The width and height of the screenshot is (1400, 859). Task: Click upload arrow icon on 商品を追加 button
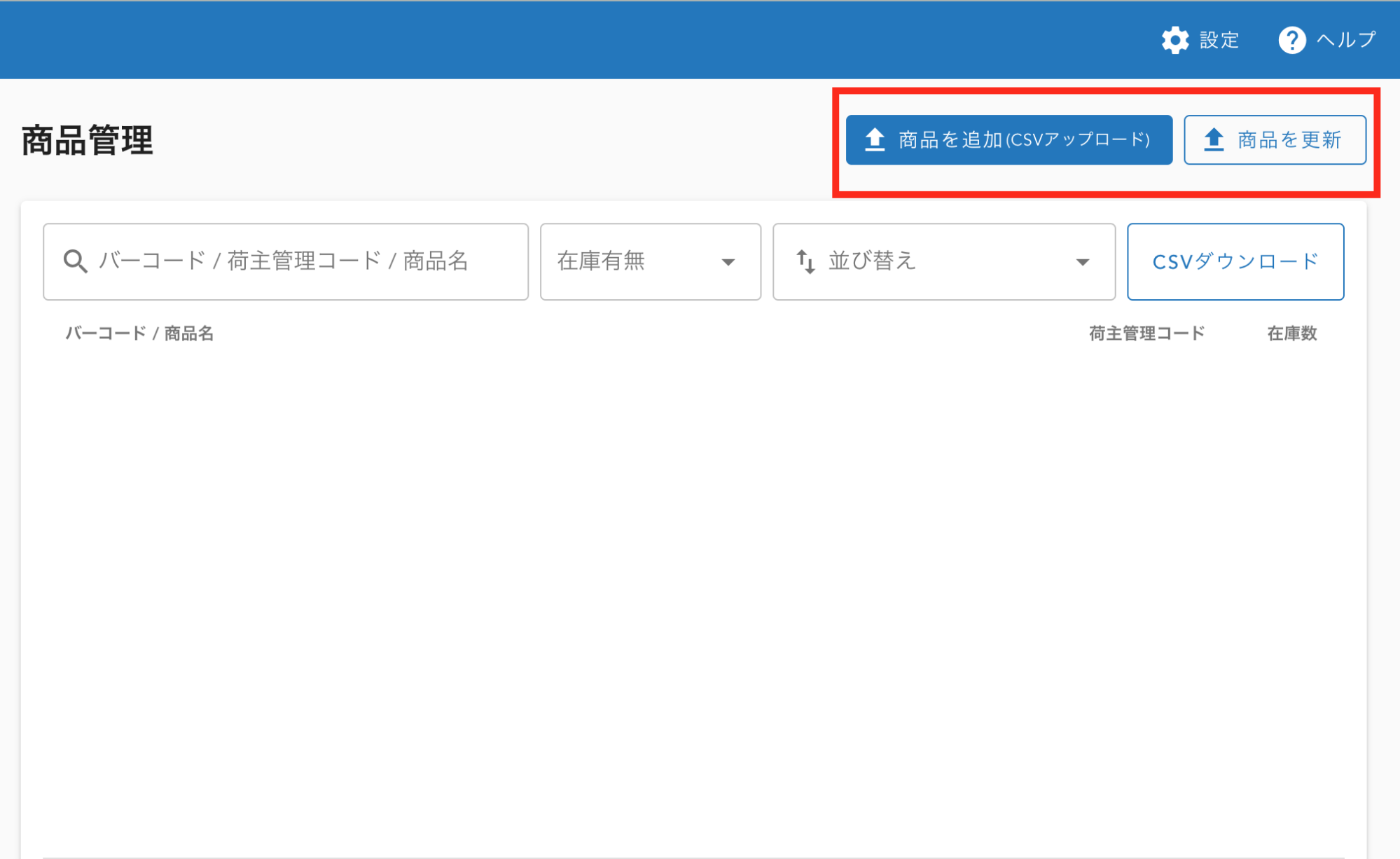[875, 139]
